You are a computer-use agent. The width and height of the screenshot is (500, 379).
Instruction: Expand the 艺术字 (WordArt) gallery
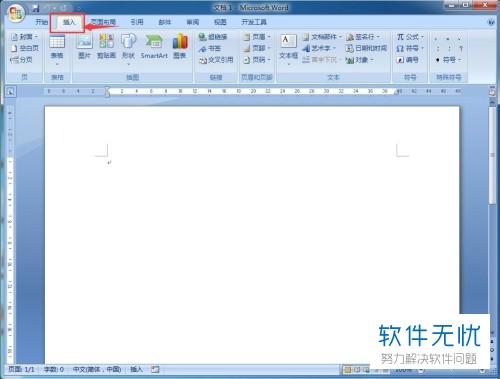pyautogui.click(x=319, y=48)
